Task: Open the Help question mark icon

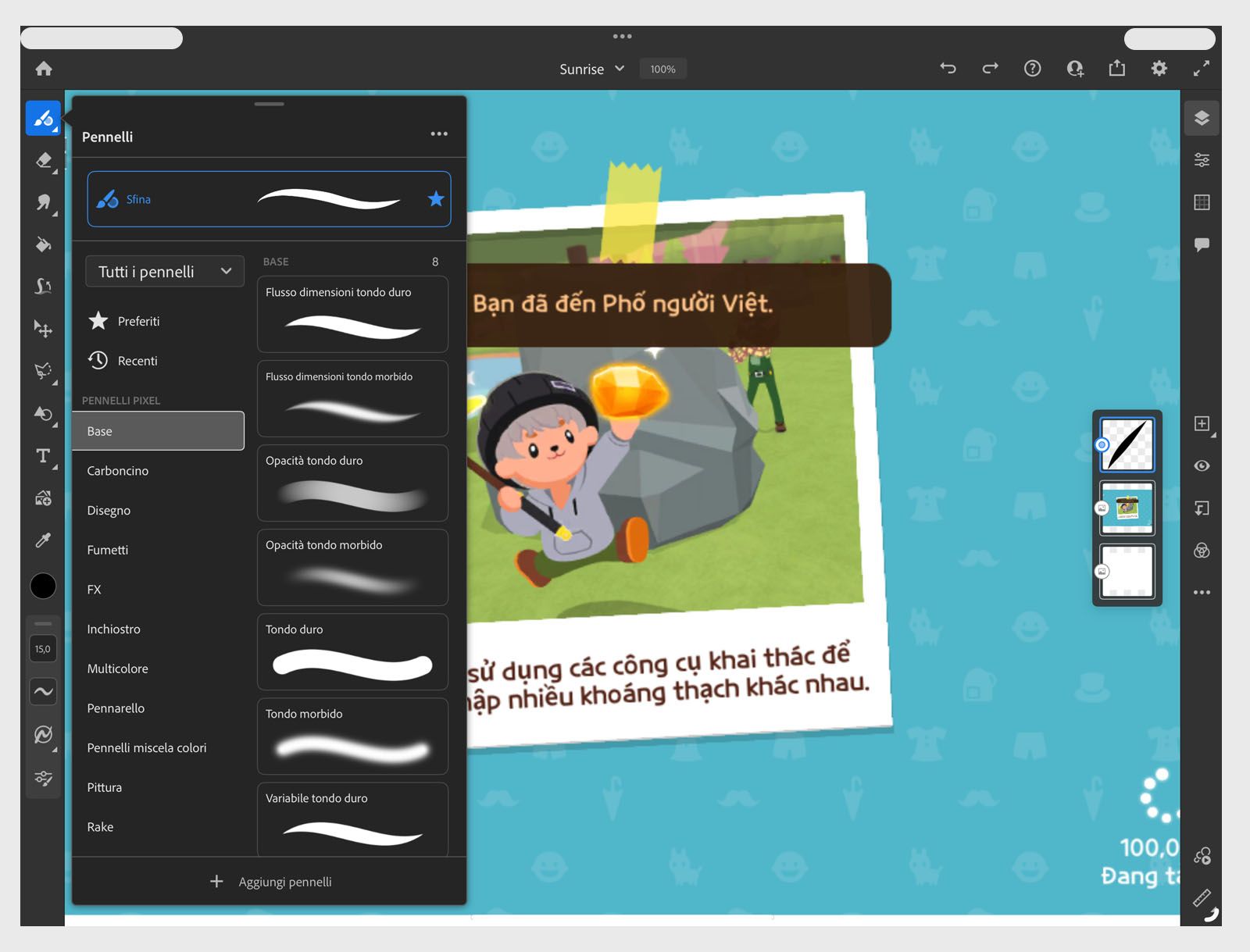Action: pyautogui.click(x=1032, y=69)
